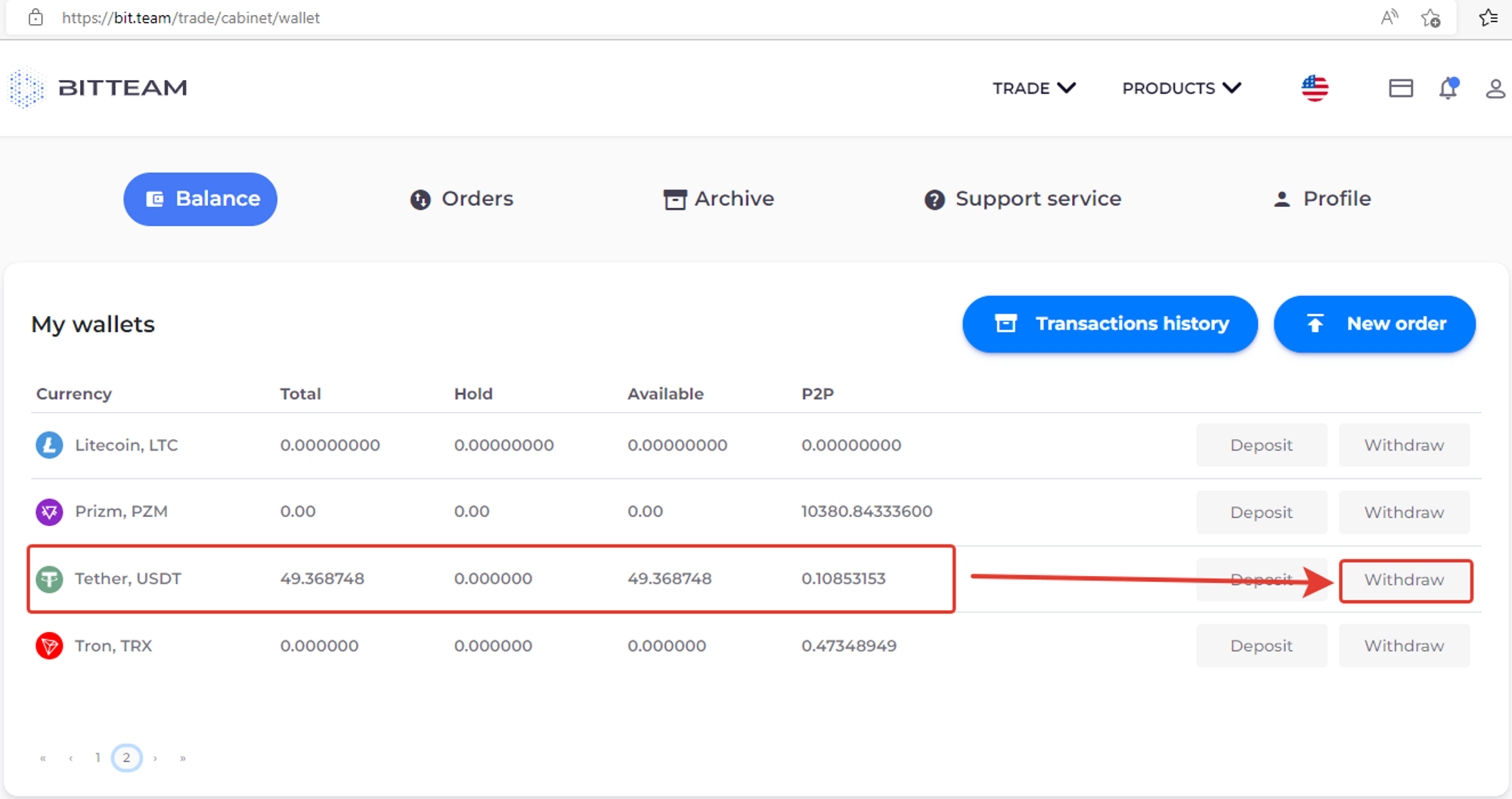Viewport: 1512px width, 799px height.
Task: Click the Prizm coin icon
Action: (49, 512)
